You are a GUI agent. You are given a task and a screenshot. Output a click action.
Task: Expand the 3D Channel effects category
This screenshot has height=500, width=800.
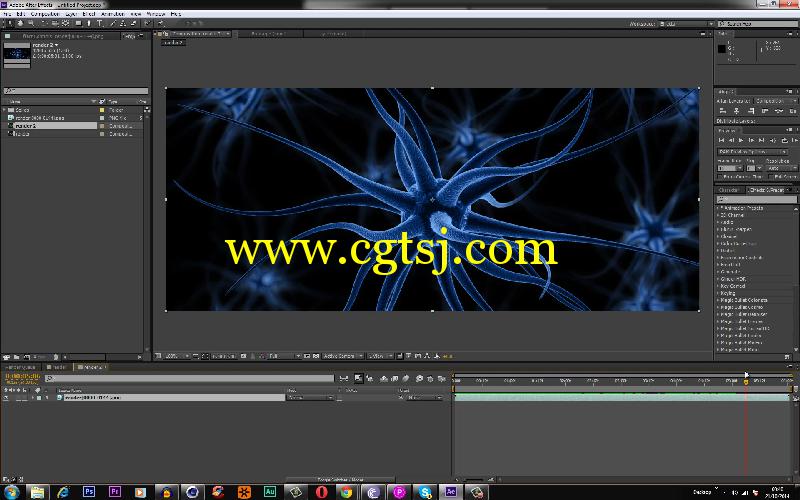coord(718,215)
